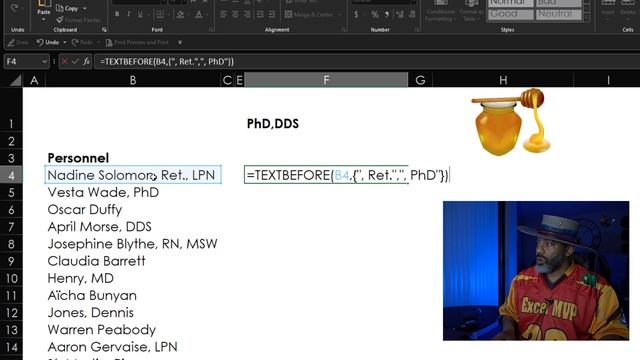Decrease the indent
This screenshot has width=640, height=360.
(260, 15)
